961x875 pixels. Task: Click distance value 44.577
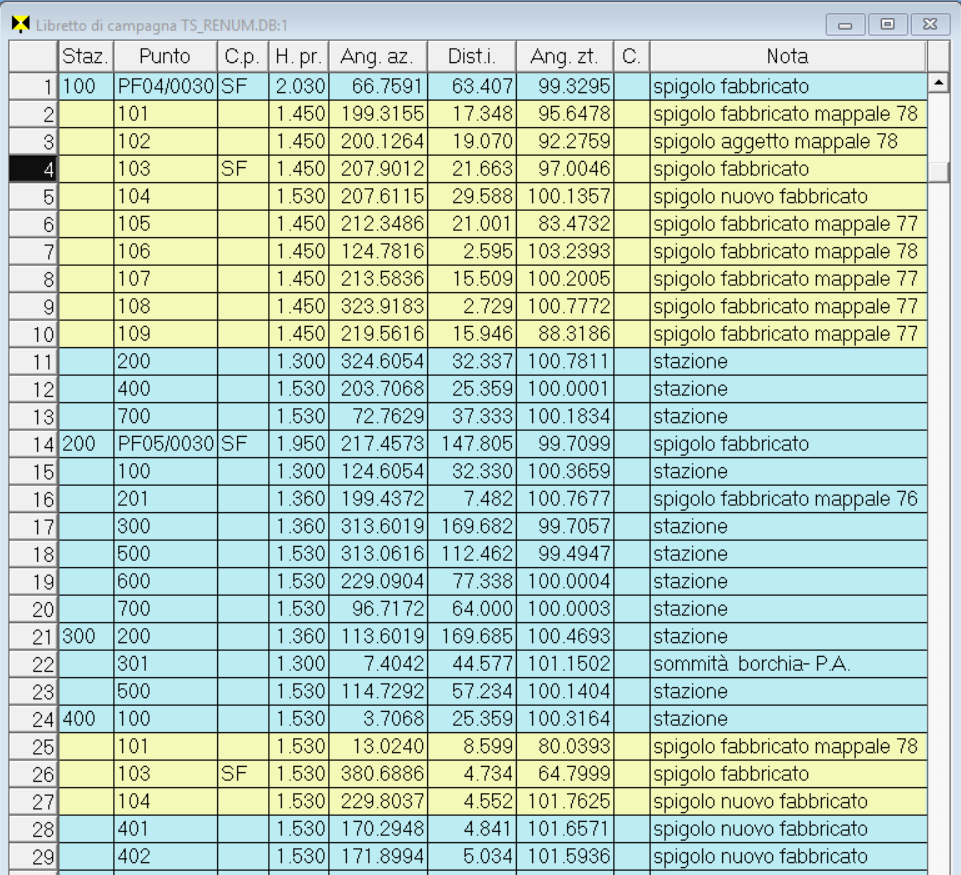tap(472, 664)
